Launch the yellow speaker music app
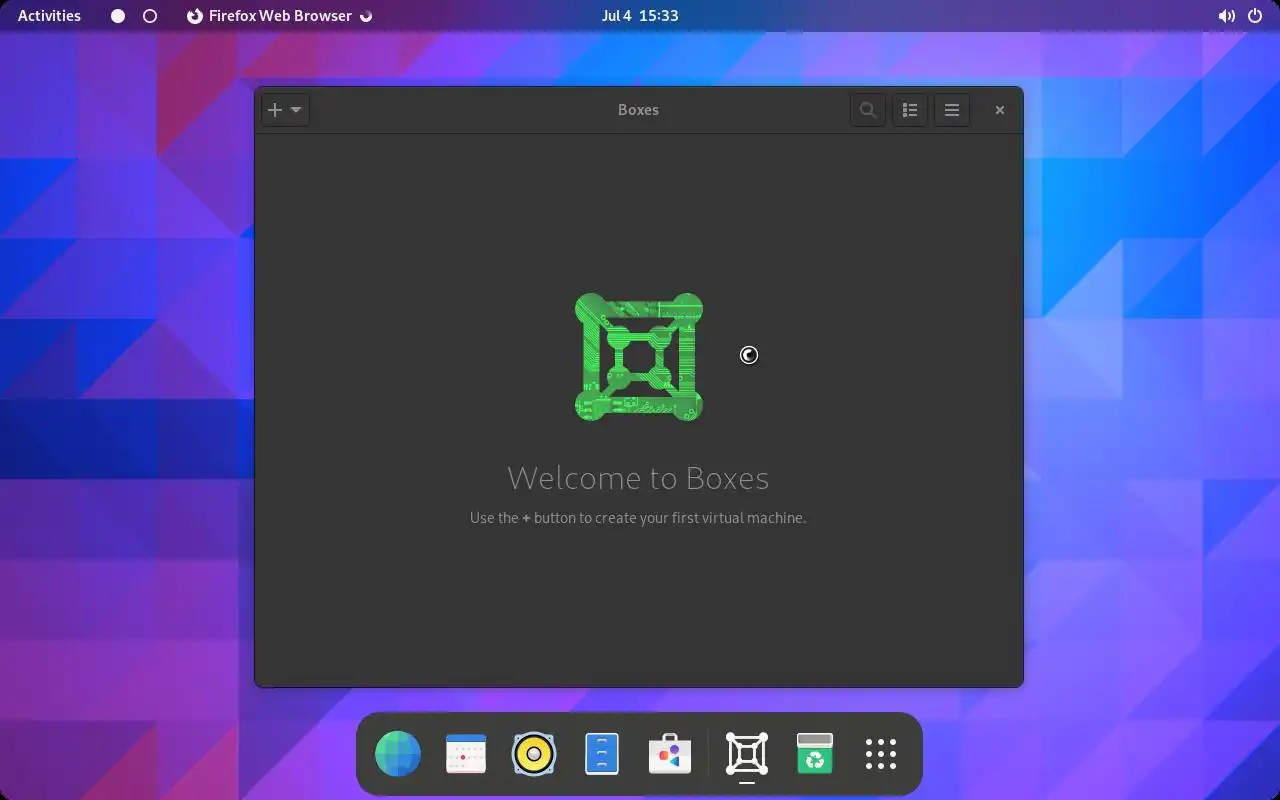The height and width of the screenshot is (800, 1280). tap(534, 754)
